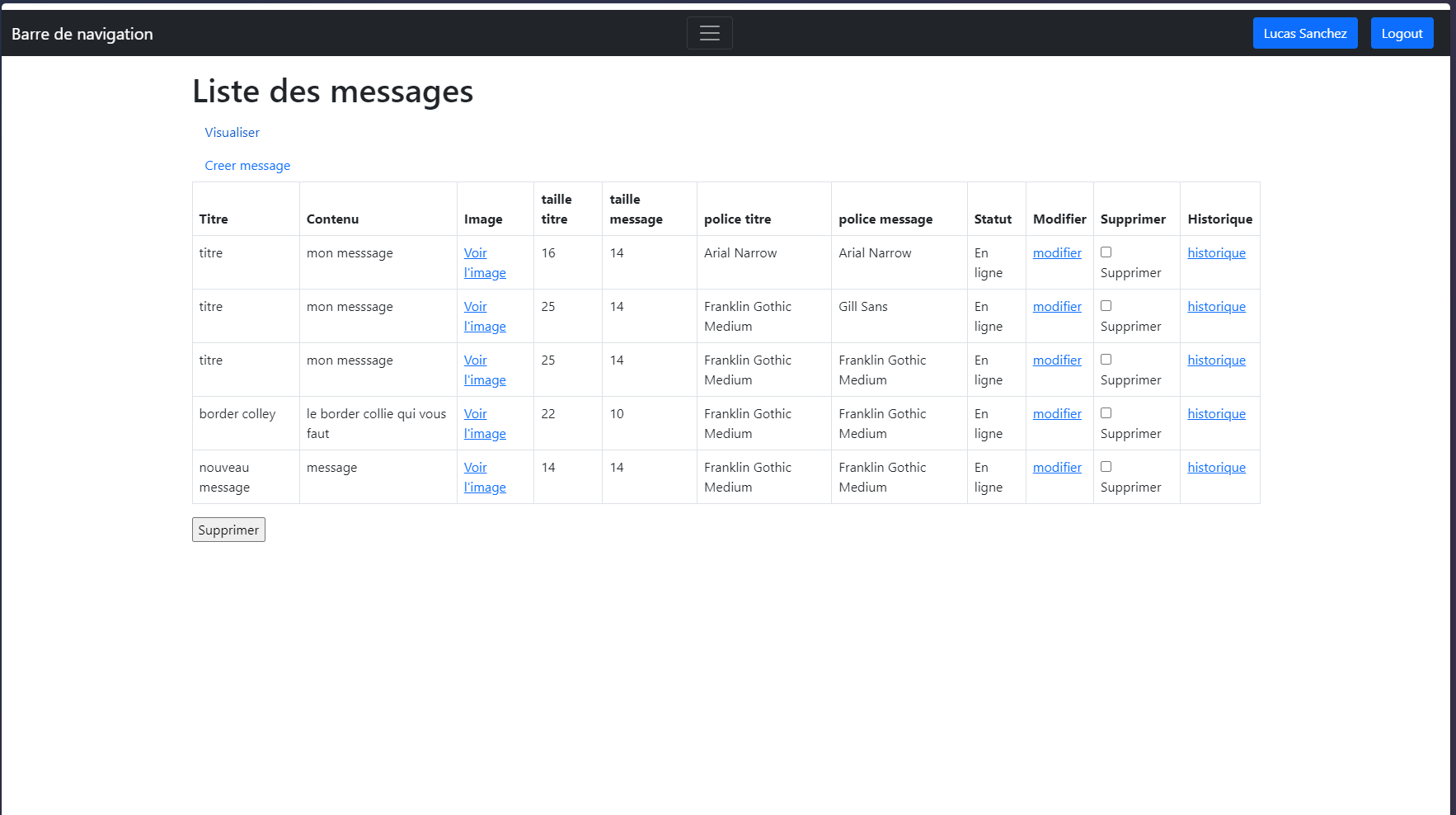Screen dimensions: 1456x815
Task: Open the hamburger navigation menu toggler
Action: point(709,33)
